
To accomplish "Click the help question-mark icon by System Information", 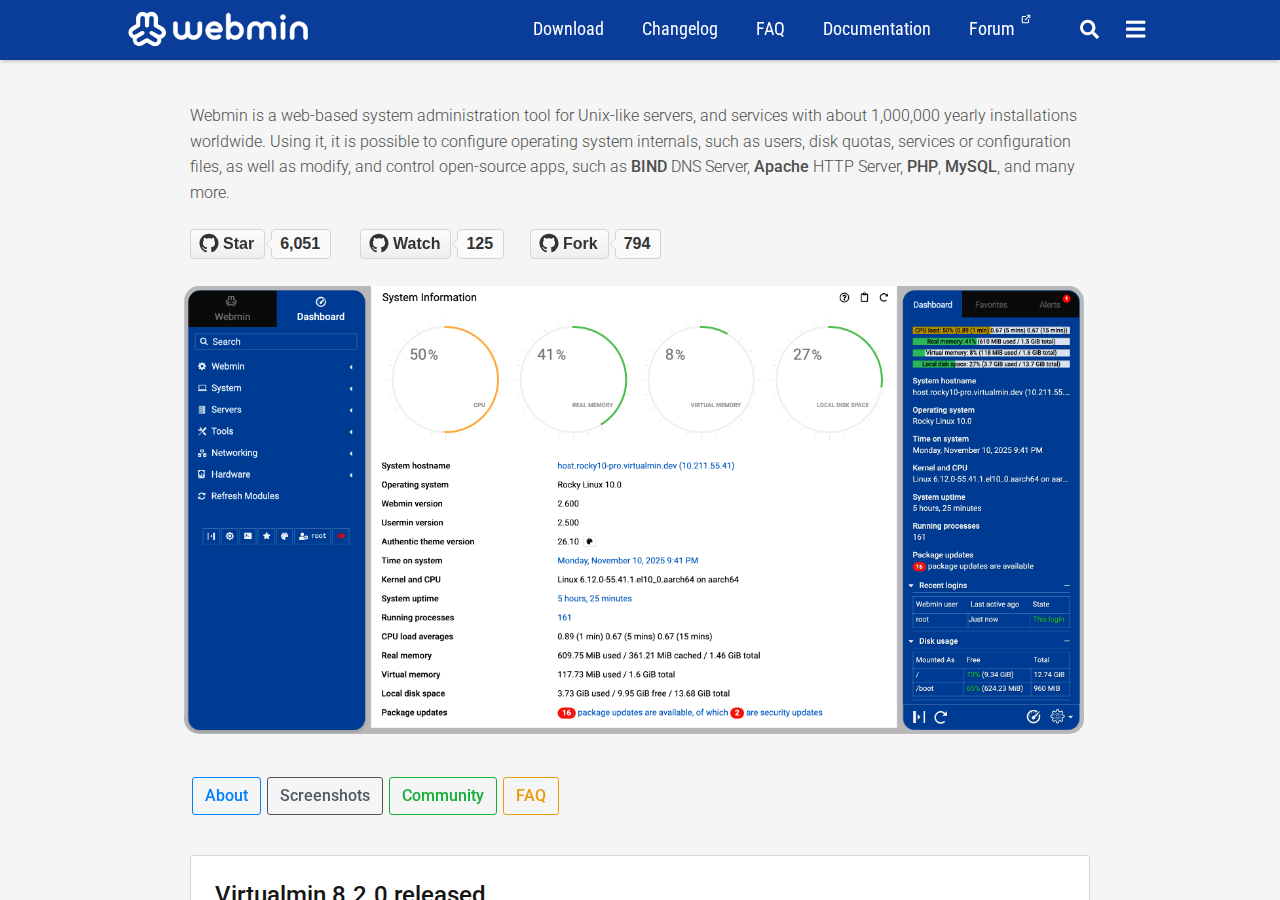I will pos(844,298).
